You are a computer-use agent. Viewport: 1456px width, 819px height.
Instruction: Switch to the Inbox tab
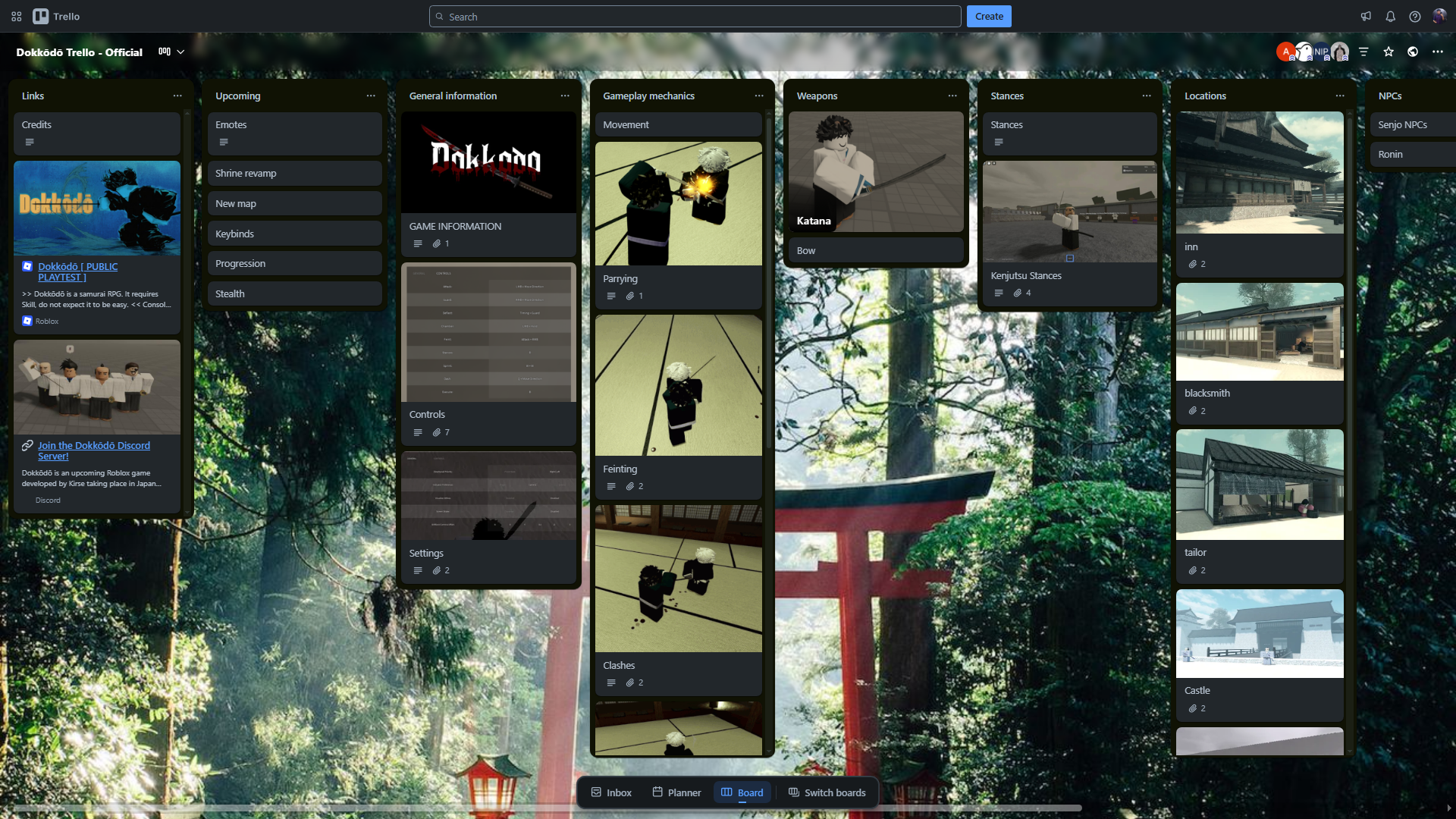(611, 792)
